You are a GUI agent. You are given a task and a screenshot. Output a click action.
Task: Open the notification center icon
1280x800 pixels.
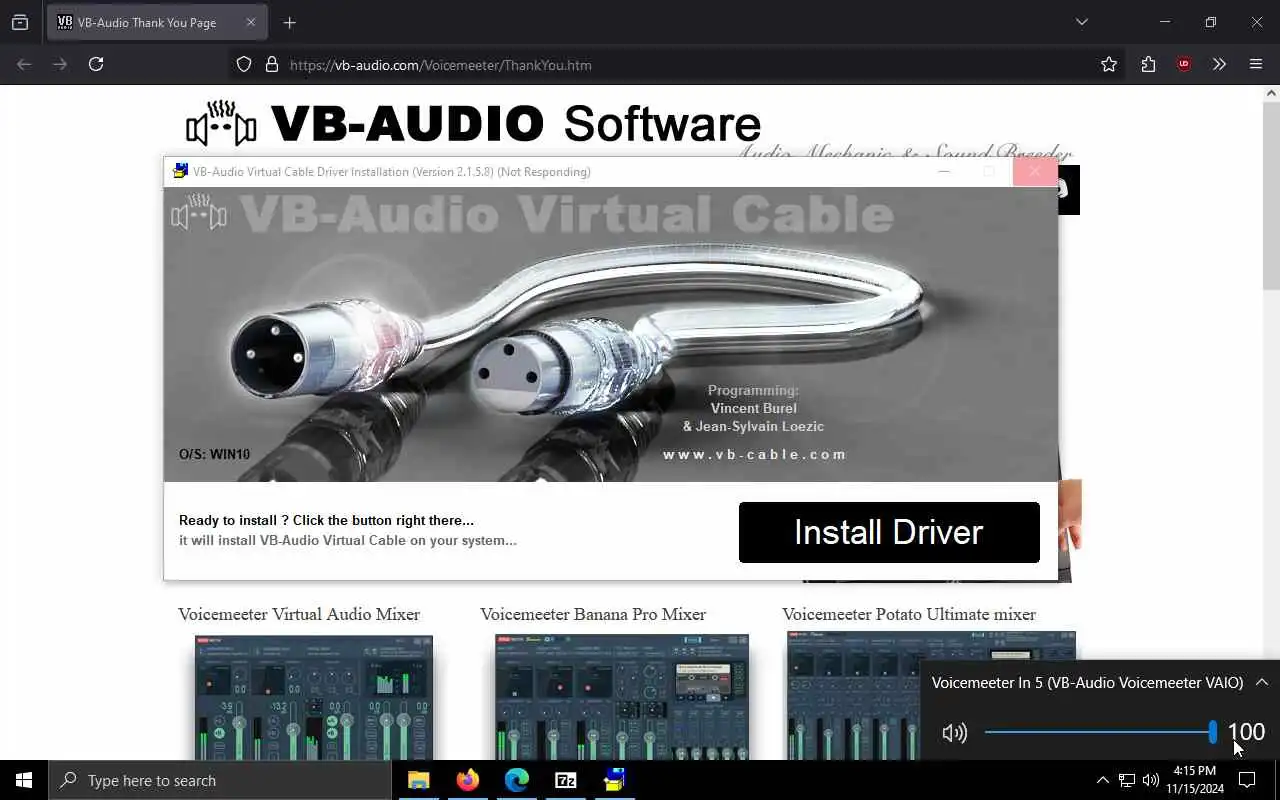click(x=1247, y=780)
